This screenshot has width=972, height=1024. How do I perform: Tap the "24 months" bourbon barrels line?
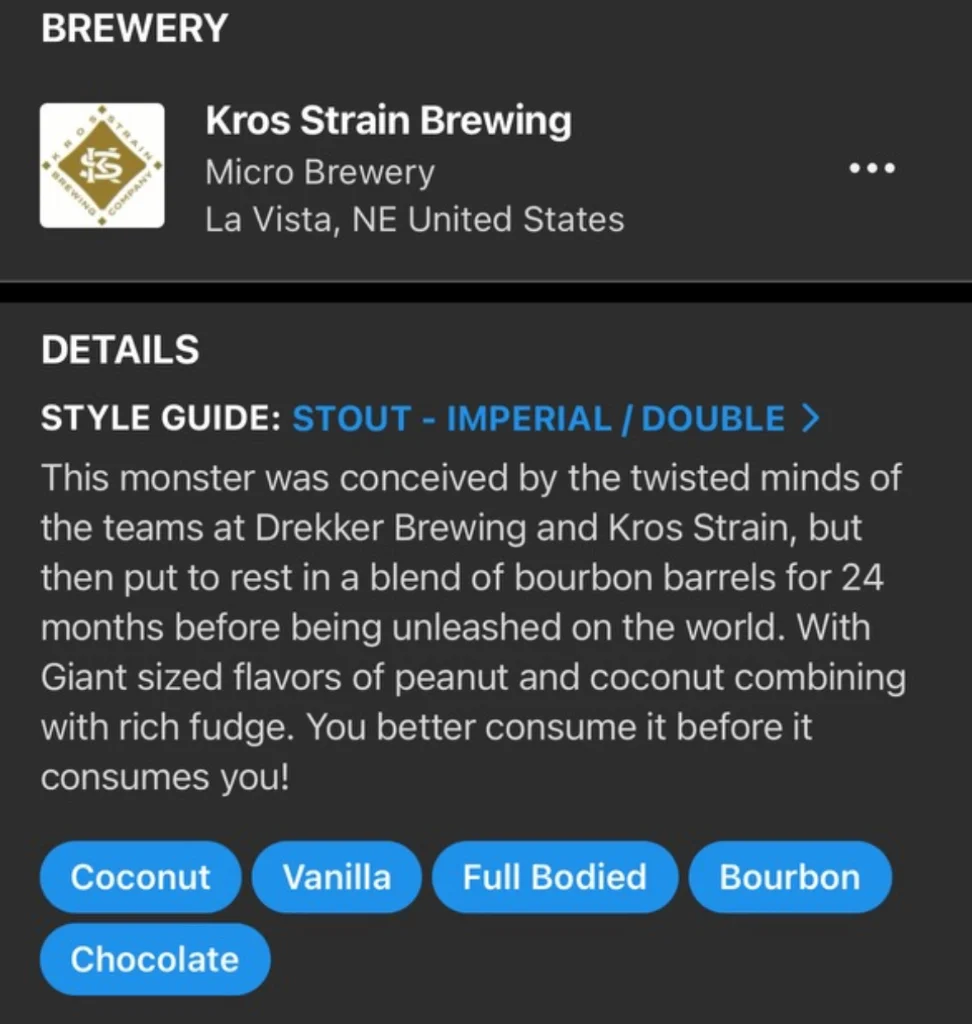pos(460,578)
